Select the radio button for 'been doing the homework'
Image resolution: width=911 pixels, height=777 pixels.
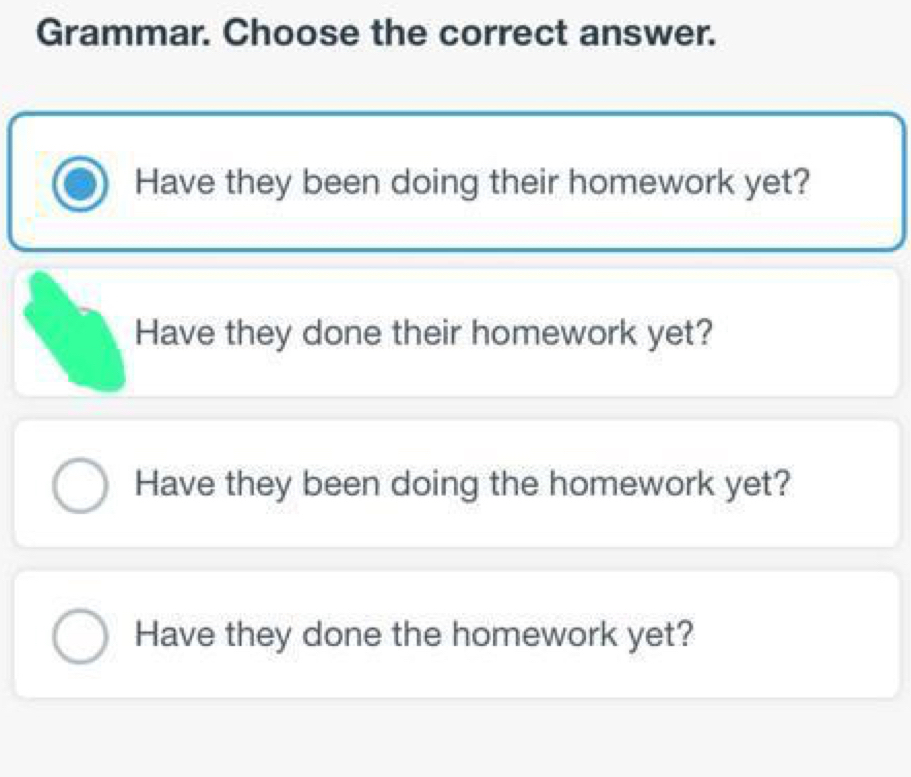[80, 486]
